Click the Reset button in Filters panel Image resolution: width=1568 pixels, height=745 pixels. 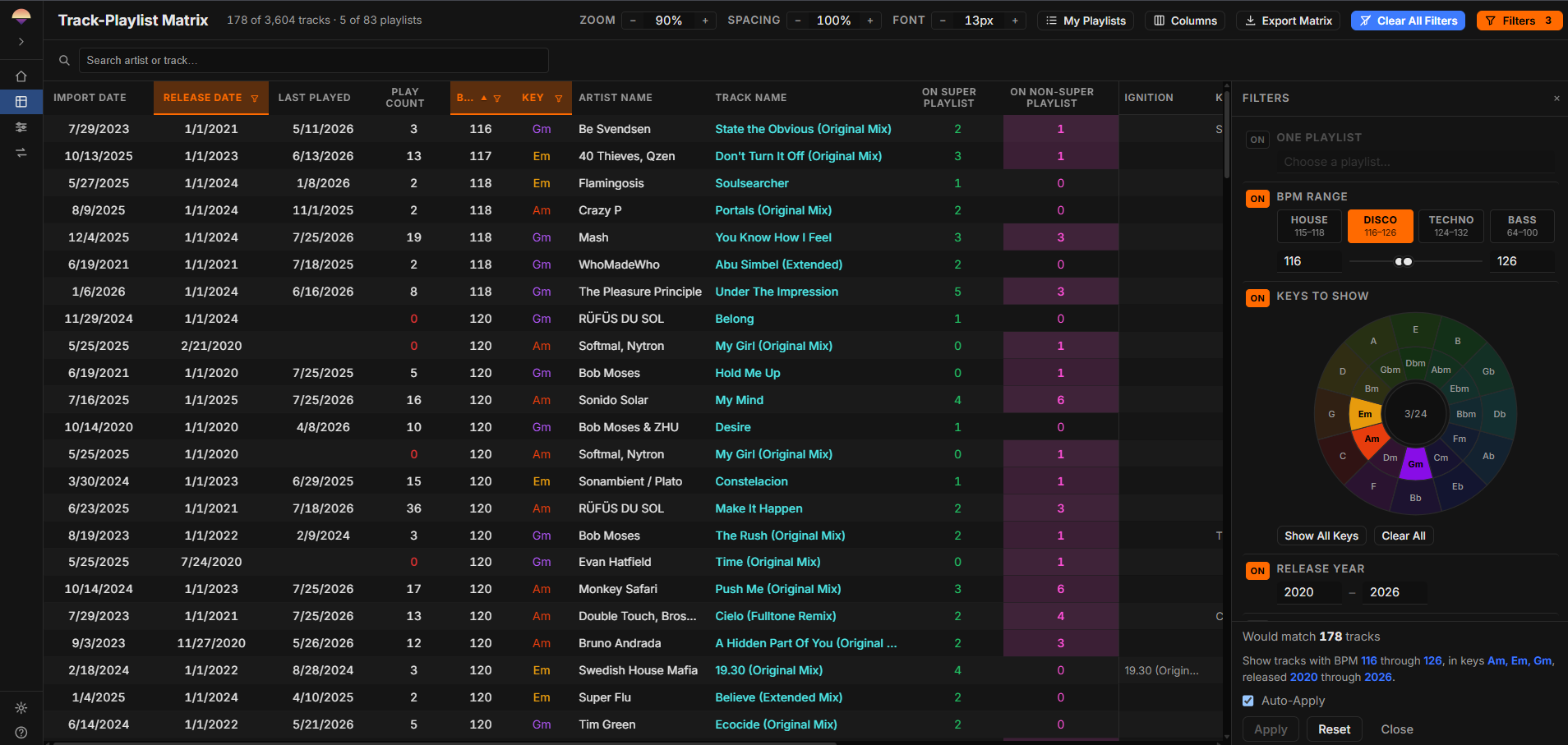click(x=1334, y=729)
